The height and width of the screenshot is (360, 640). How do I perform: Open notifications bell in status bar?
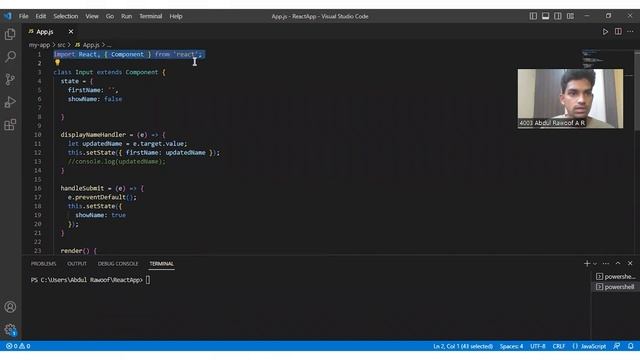tap(631, 346)
